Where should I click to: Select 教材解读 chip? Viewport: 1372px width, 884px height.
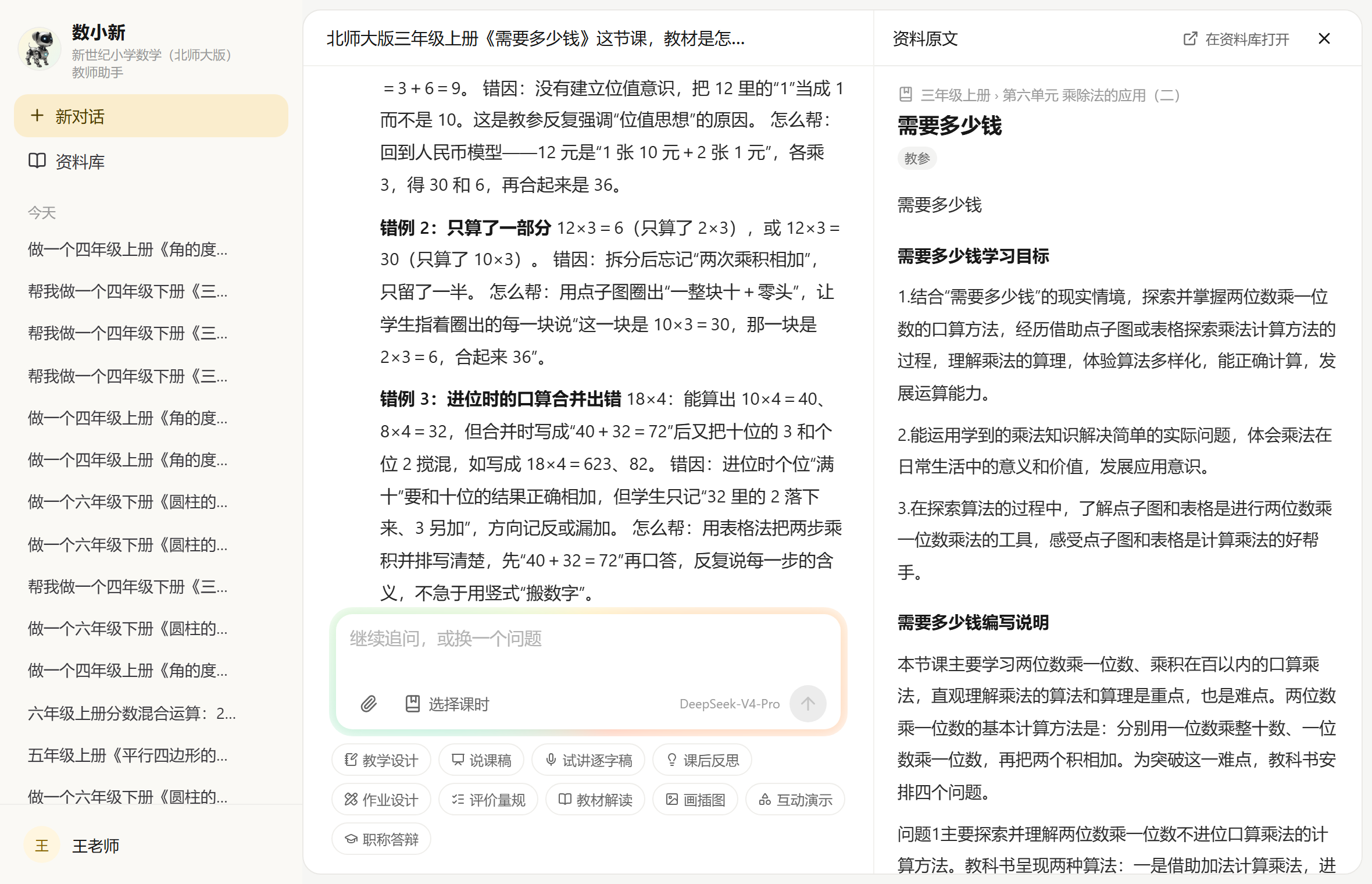595,800
